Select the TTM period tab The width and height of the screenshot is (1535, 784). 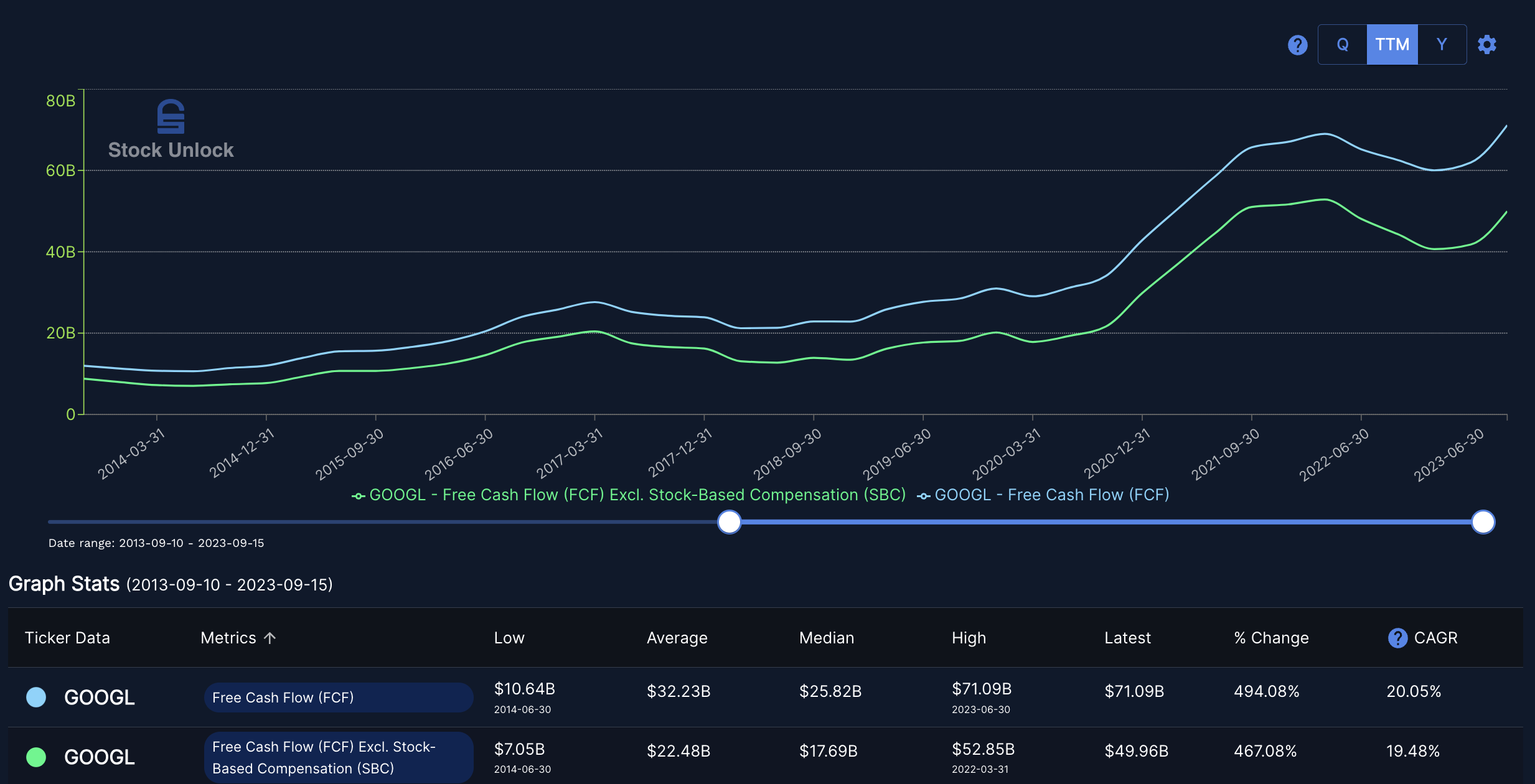[1392, 45]
